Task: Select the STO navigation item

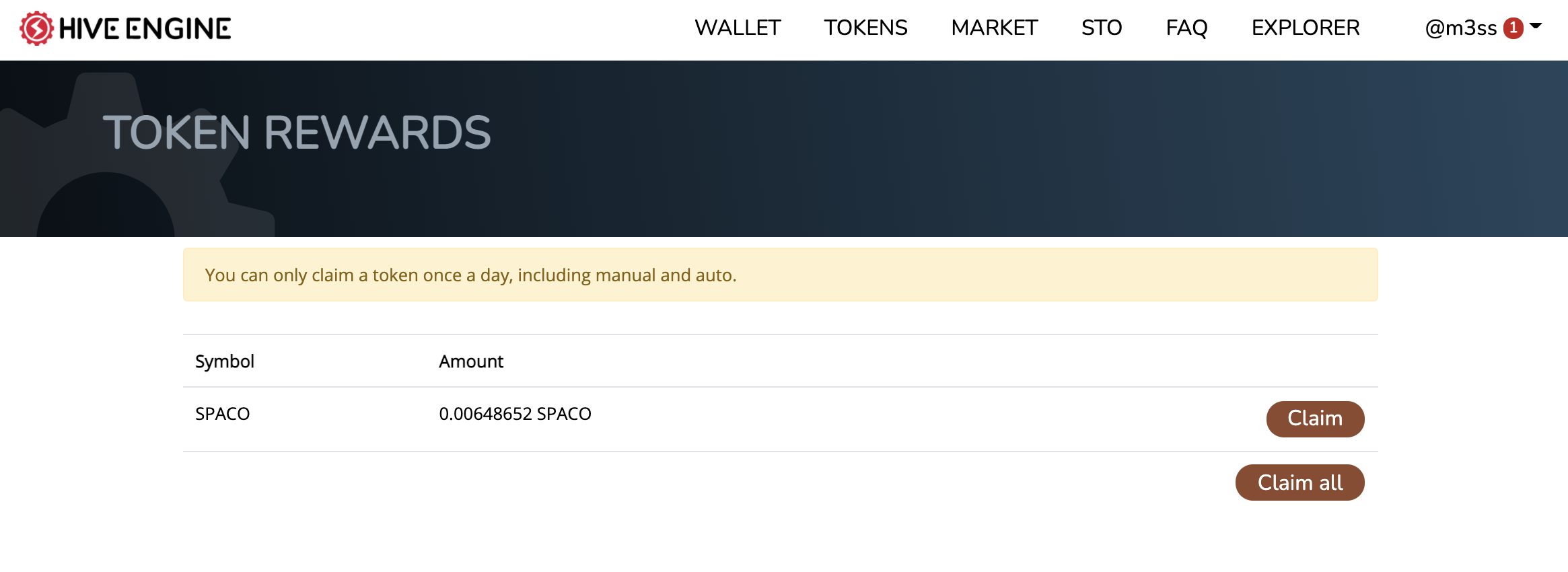Action: tap(1102, 28)
